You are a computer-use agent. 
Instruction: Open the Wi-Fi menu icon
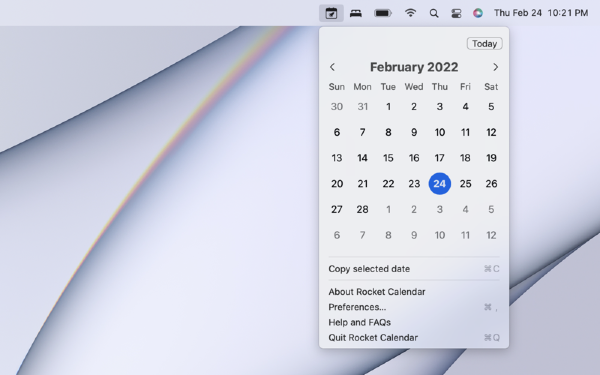[x=410, y=13]
